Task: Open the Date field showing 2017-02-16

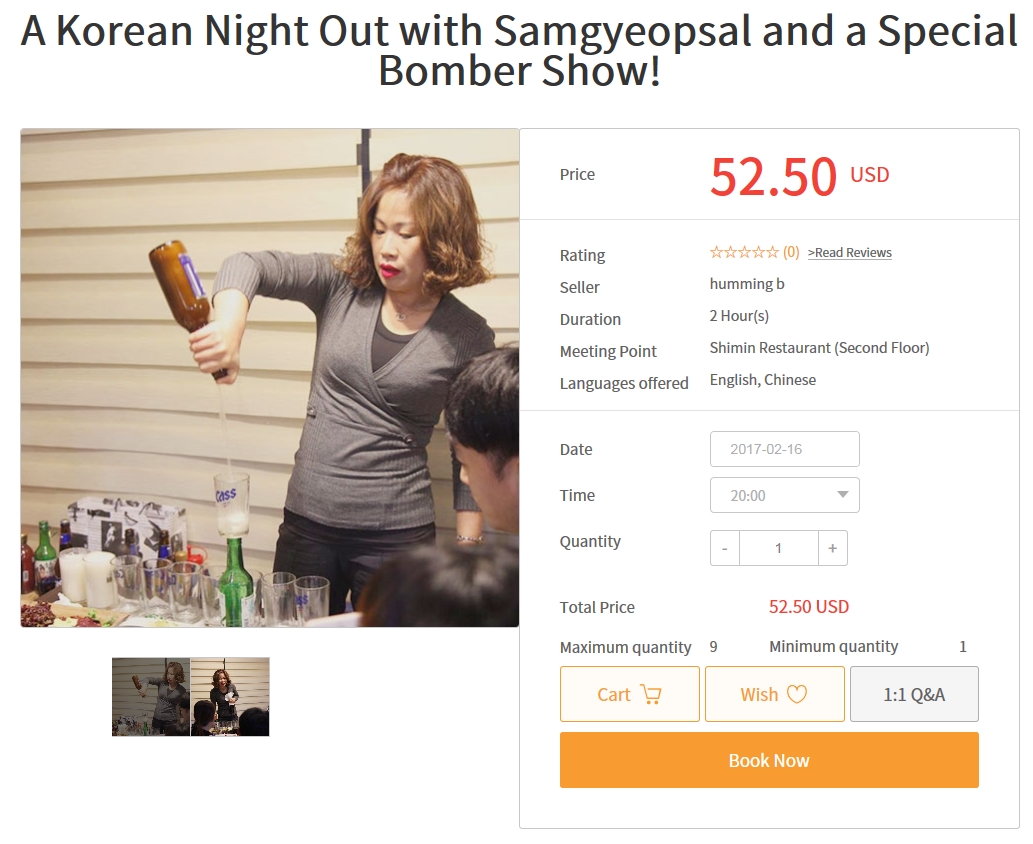Action: click(784, 449)
